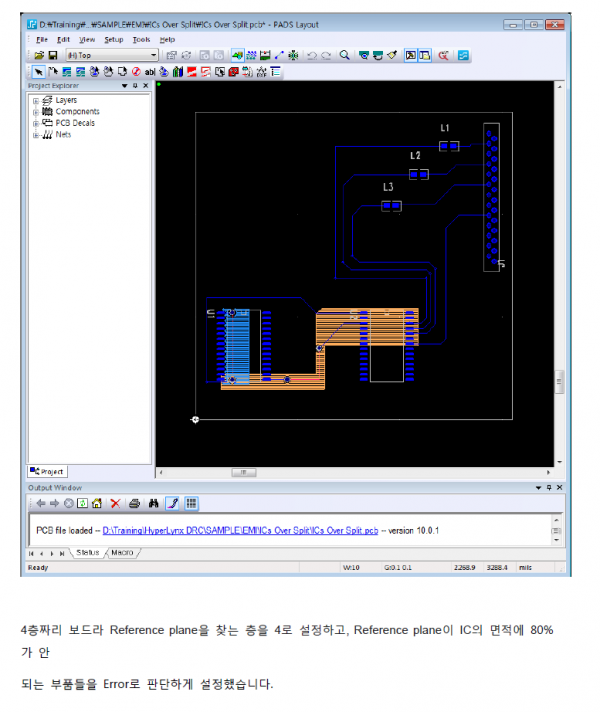Click the print icon in Output Window

coord(133,503)
